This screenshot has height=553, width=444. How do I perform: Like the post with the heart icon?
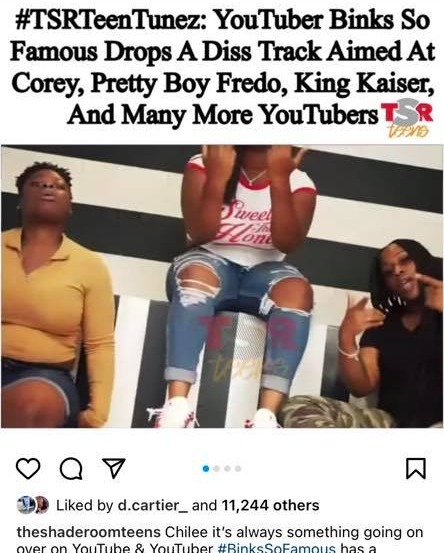[x=28, y=468]
